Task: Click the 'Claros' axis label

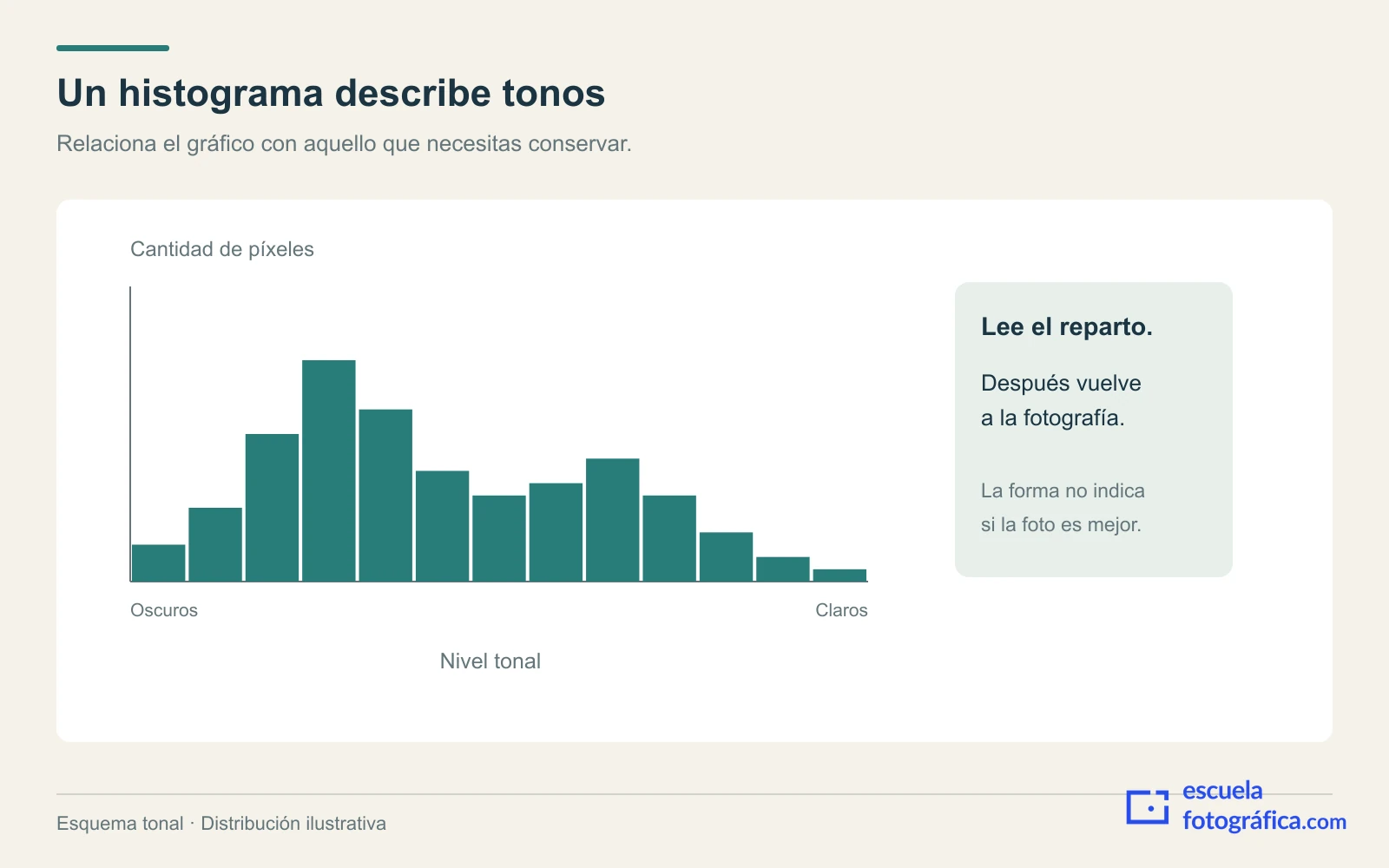Action: click(841, 610)
